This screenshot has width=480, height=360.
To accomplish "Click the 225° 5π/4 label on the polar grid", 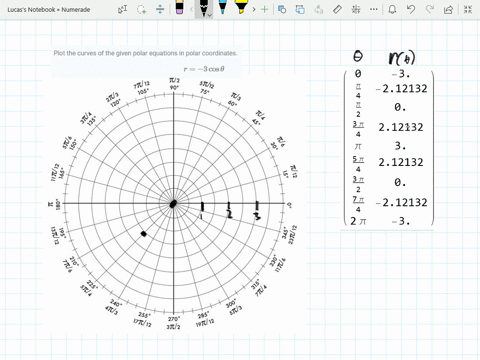I will (x=89, y=288).
